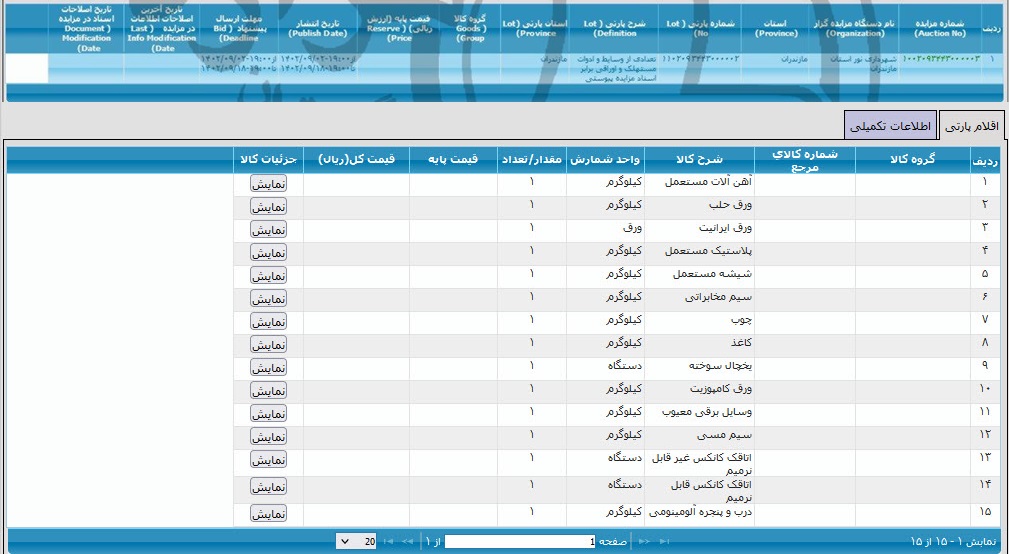Click 'نمایش' on the 'یخچال سوخته' row
This screenshot has width=1009, height=554.
pos(268,367)
